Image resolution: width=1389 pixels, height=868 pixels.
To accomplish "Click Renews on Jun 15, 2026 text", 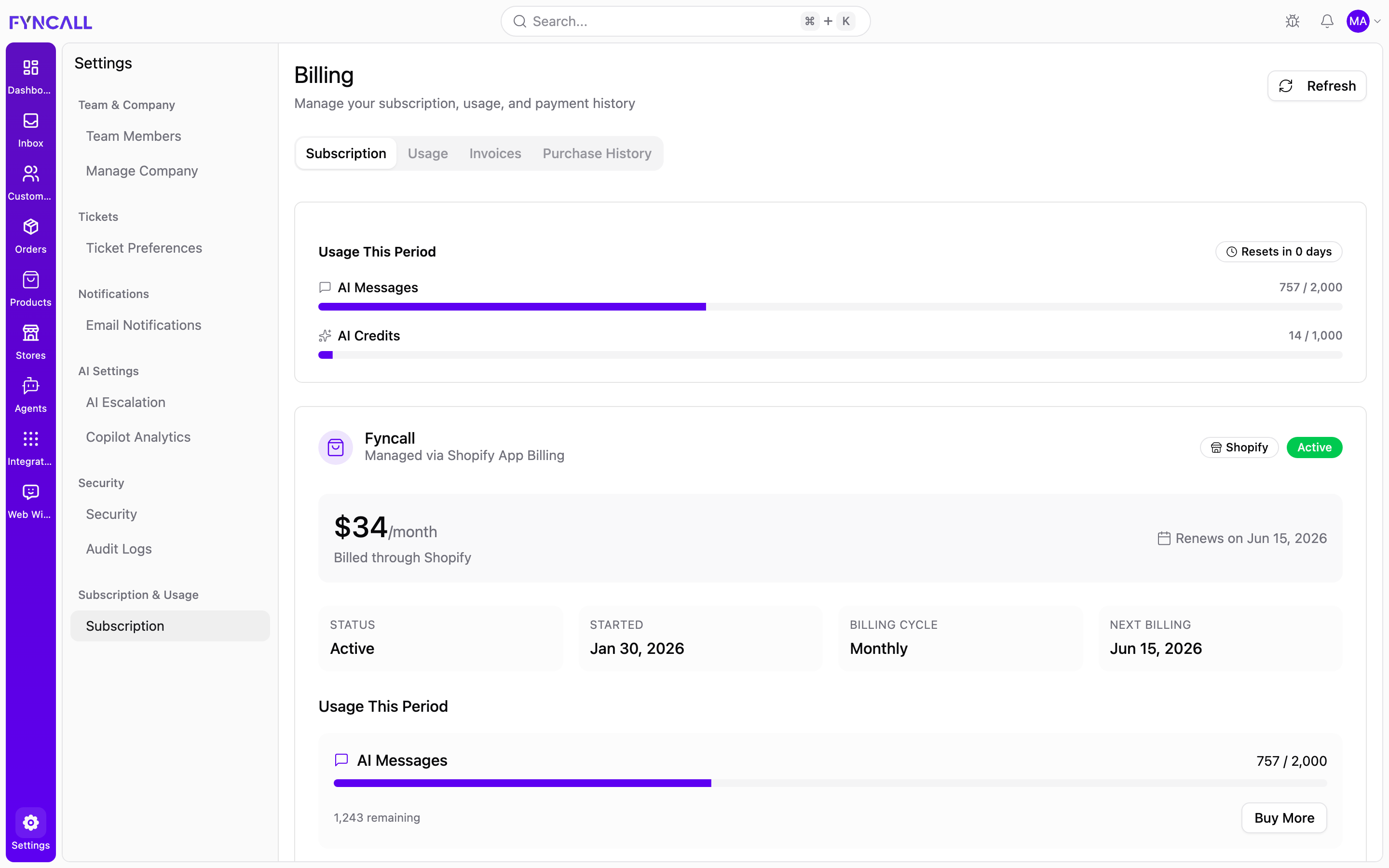I will [1251, 539].
